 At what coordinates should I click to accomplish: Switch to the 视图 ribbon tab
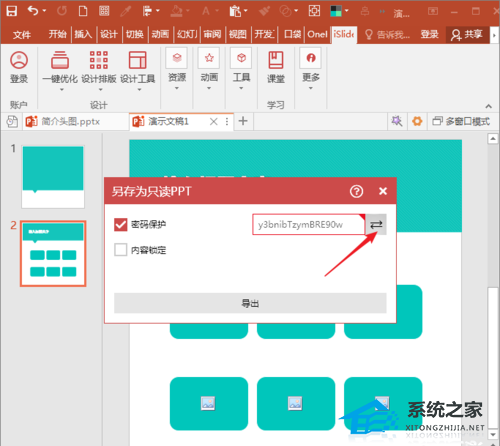click(x=237, y=34)
